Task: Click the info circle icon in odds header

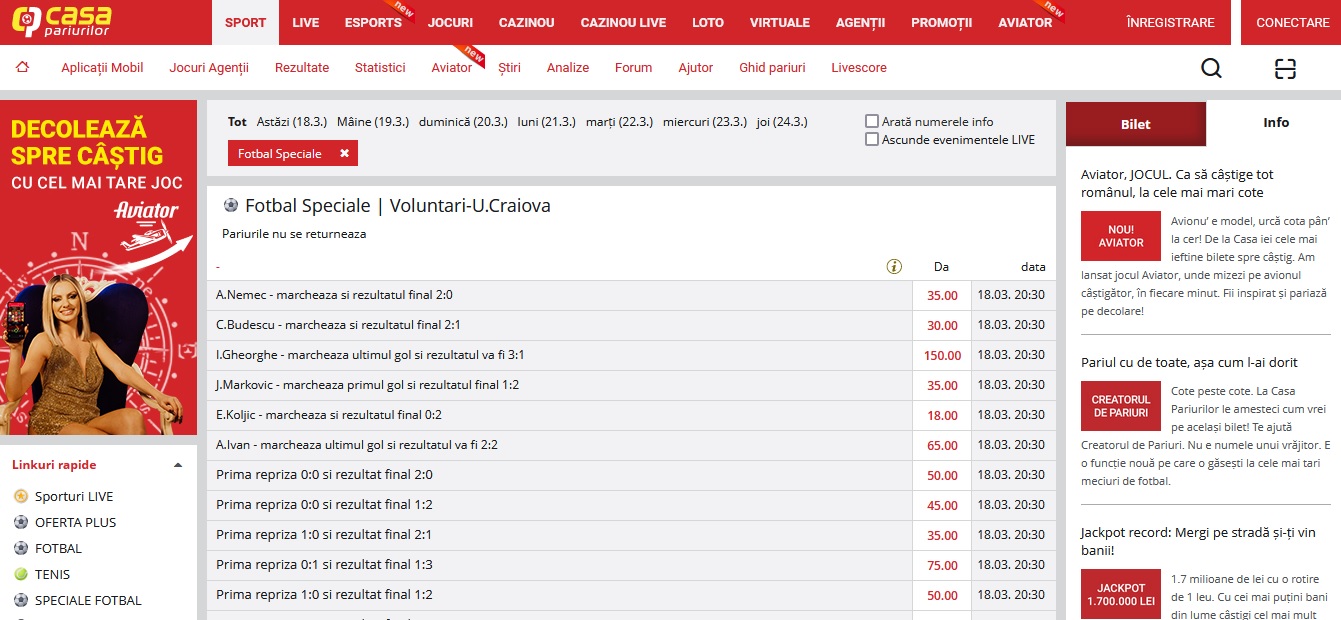Action: [x=894, y=267]
